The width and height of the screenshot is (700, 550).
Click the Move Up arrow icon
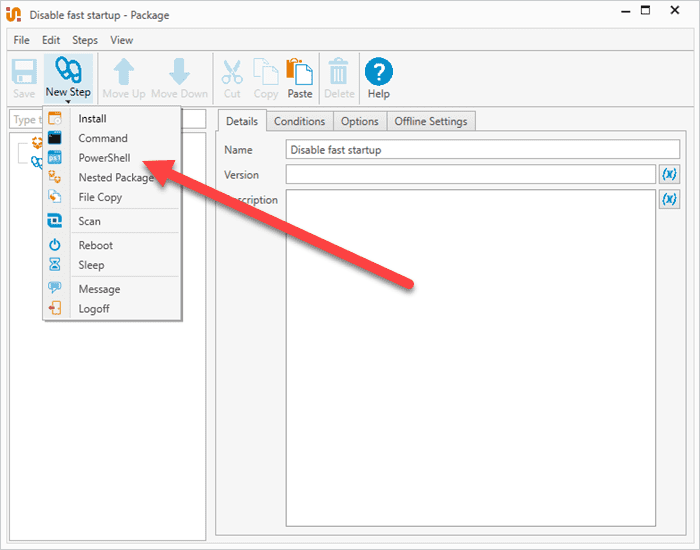click(x=124, y=71)
